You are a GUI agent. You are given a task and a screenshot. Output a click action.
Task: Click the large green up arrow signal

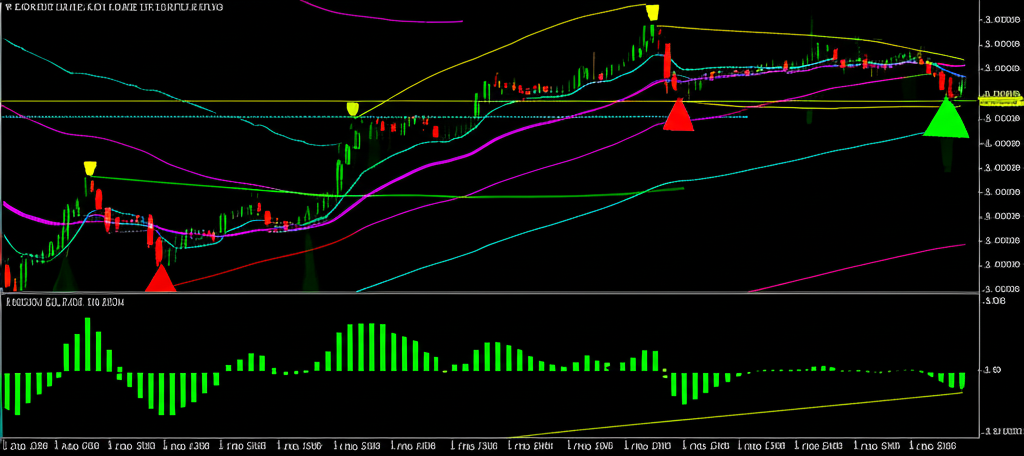[x=946, y=118]
